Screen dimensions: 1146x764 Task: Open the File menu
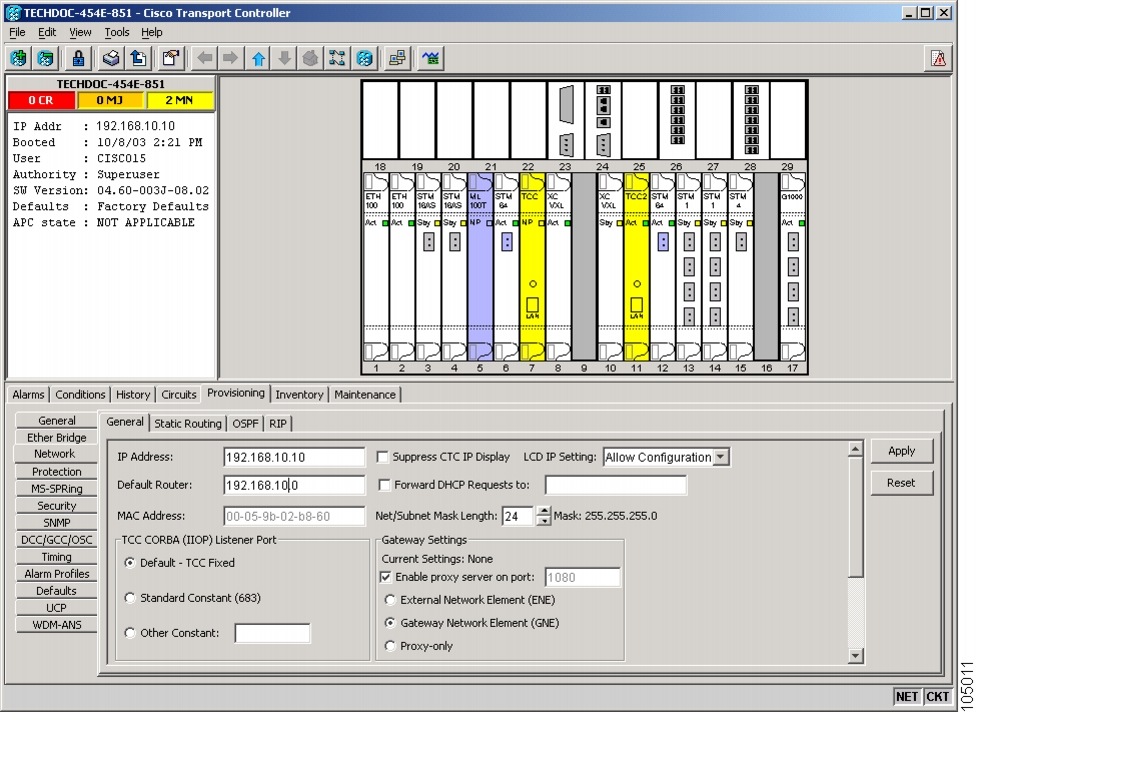click(17, 32)
